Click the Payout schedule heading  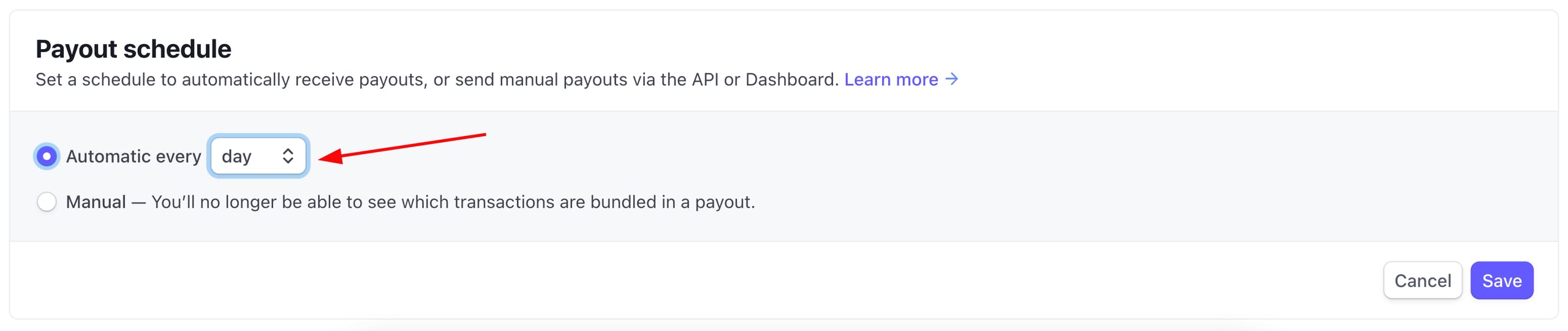[134, 49]
